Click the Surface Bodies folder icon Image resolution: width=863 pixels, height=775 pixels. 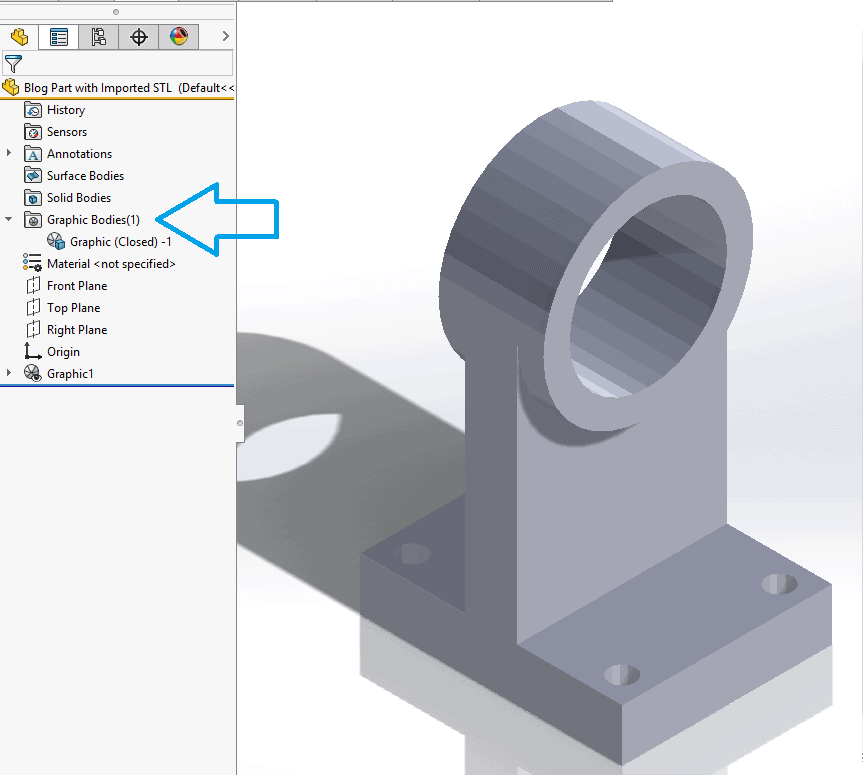(32, 176)
